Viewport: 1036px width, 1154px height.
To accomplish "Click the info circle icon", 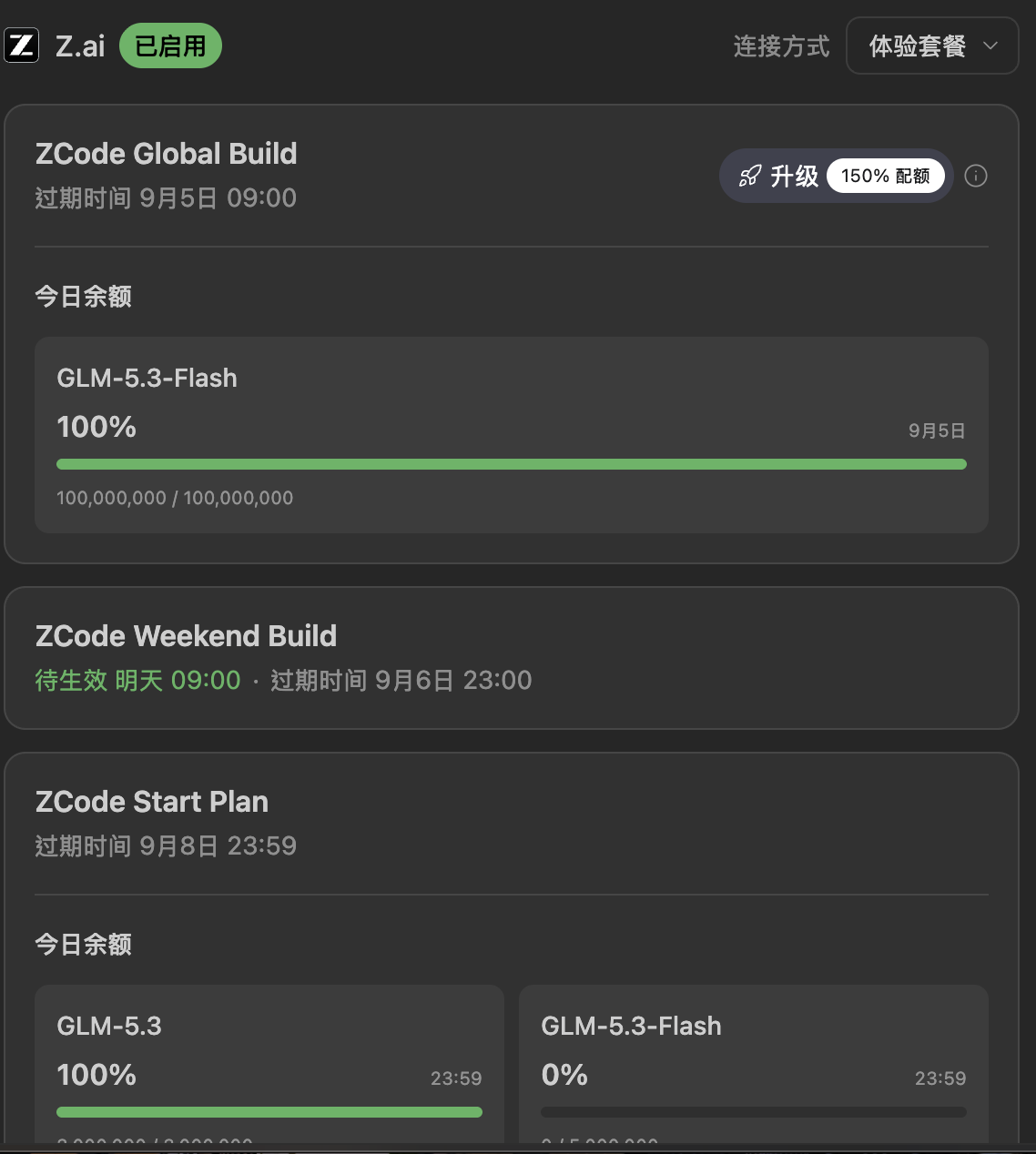I will (x=976, y=176).
